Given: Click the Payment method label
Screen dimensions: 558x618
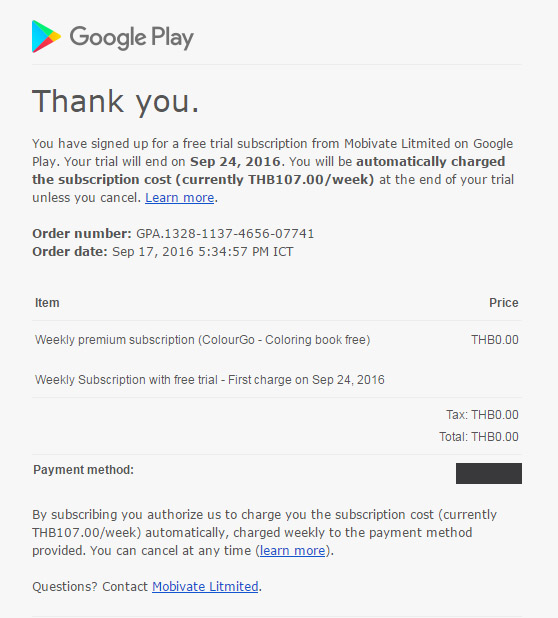Looking at the screenshot, I should [x=84, y=470].
